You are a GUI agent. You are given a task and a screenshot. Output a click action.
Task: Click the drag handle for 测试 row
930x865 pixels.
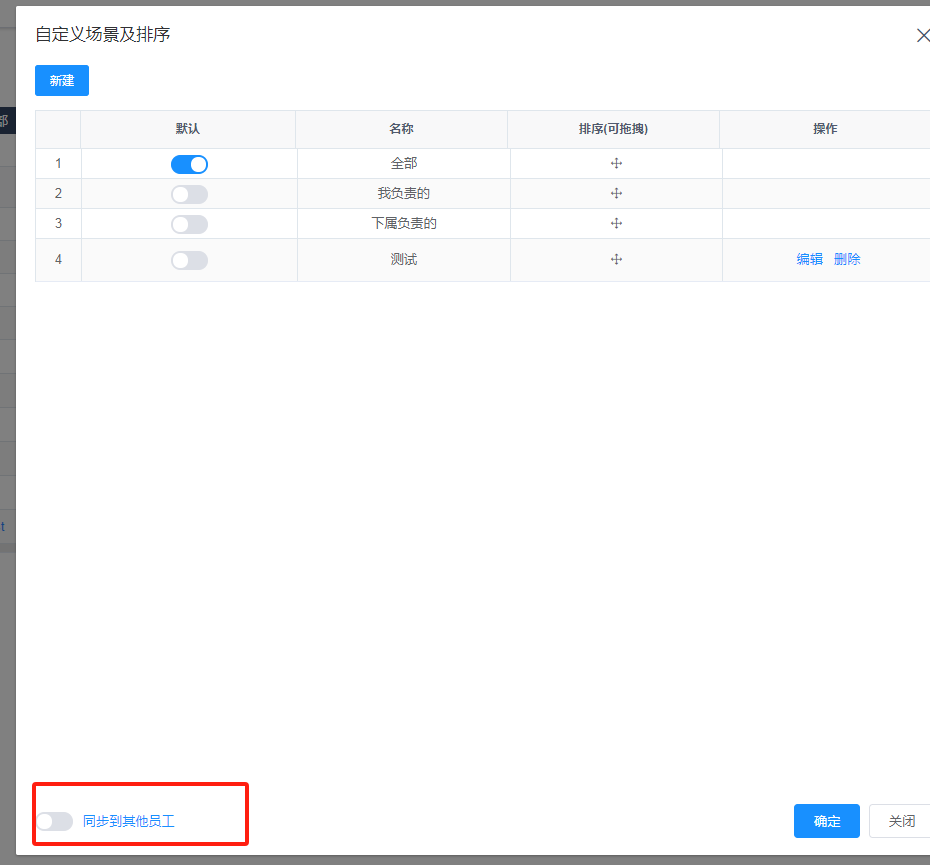pos(616,260)
